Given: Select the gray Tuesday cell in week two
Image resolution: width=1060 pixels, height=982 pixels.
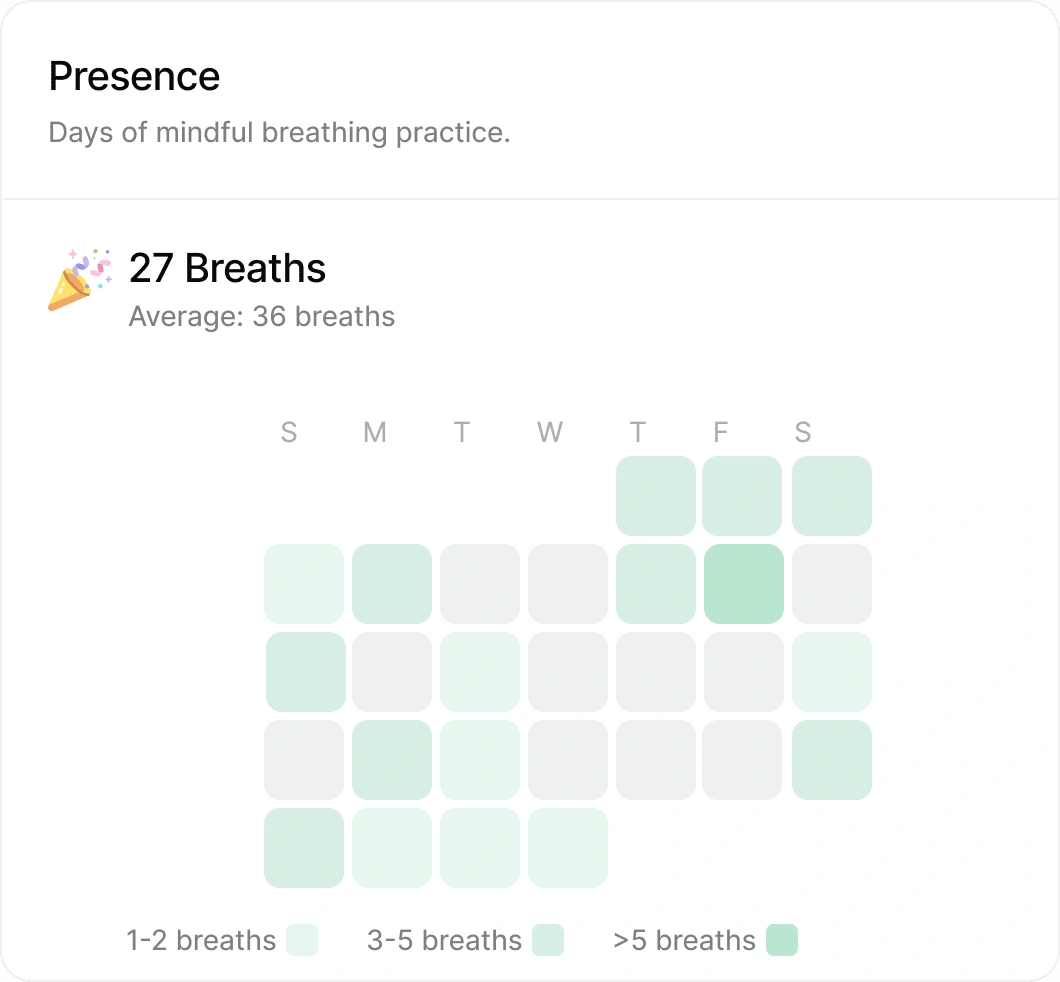Looking at the screenshot, I should [x=480, y=584].
